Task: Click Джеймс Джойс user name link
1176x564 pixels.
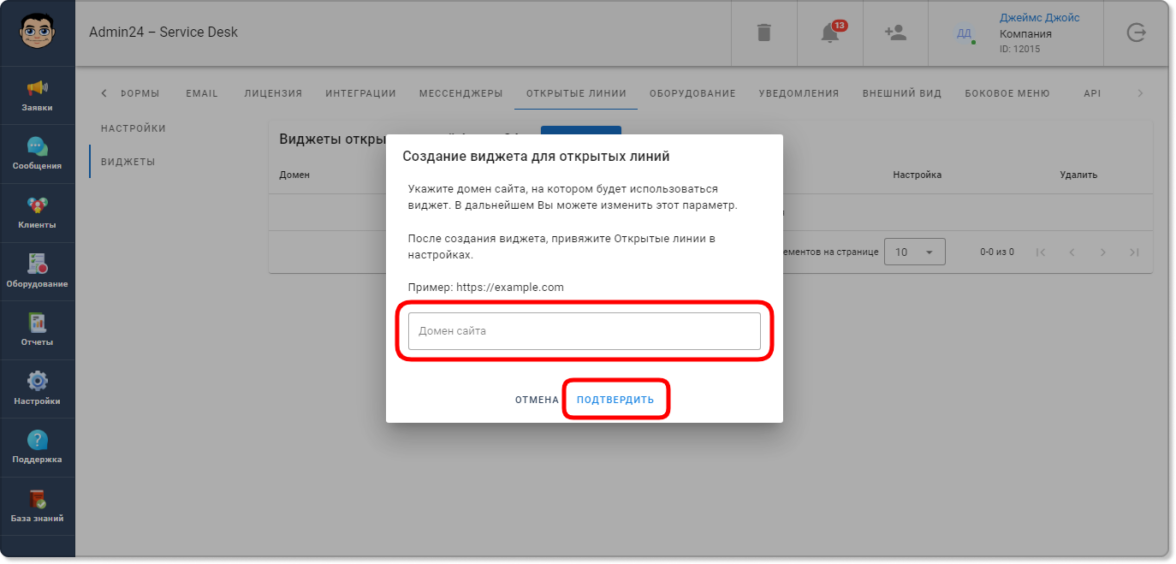Action: [x=1040, y=18]
